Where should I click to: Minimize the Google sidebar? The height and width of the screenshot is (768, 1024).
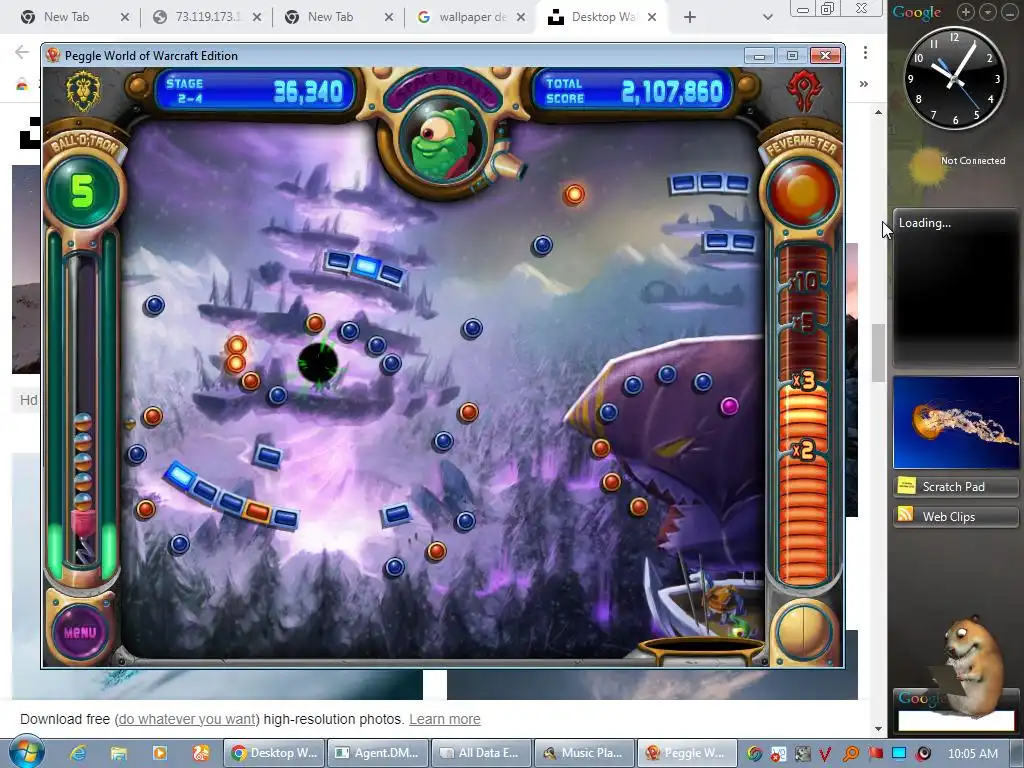coord(1010,12)
